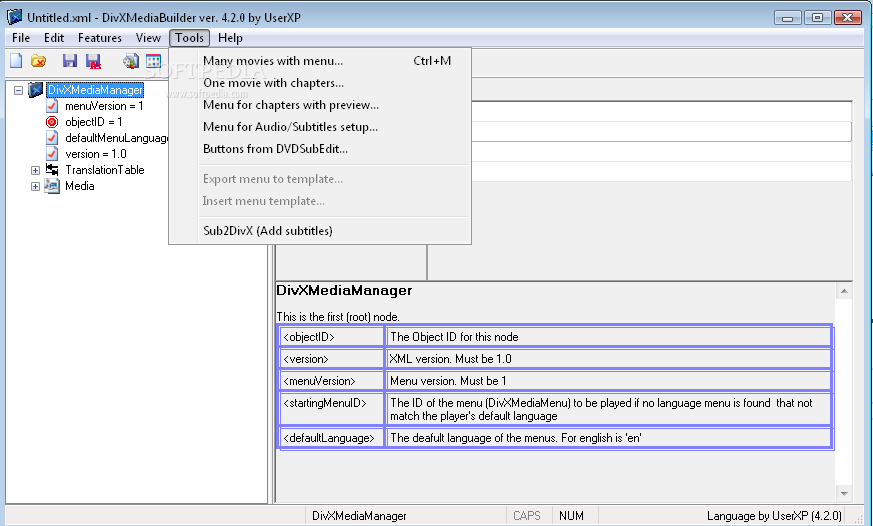Click 'This is the first (root) node.' text
This screenshot has height=526, width=873.
338,317
